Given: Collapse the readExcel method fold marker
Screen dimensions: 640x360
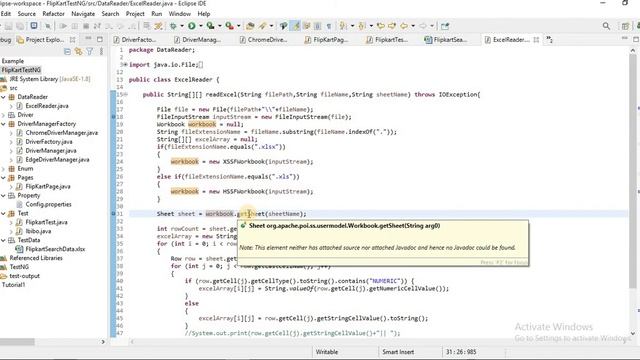Looking at the screenshot, I should [x=126, y=95].
